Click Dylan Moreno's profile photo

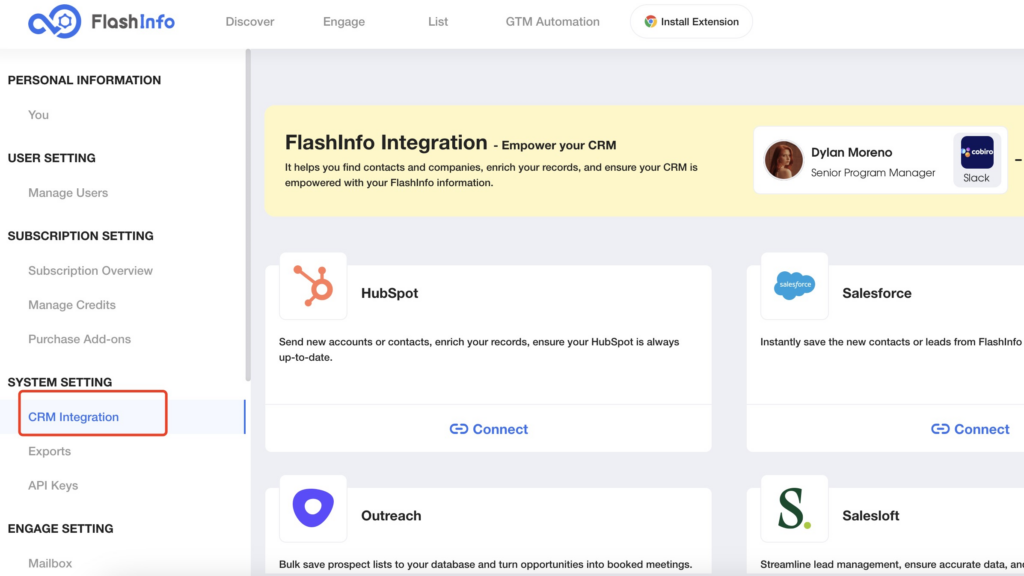click(x=783, y=160)
